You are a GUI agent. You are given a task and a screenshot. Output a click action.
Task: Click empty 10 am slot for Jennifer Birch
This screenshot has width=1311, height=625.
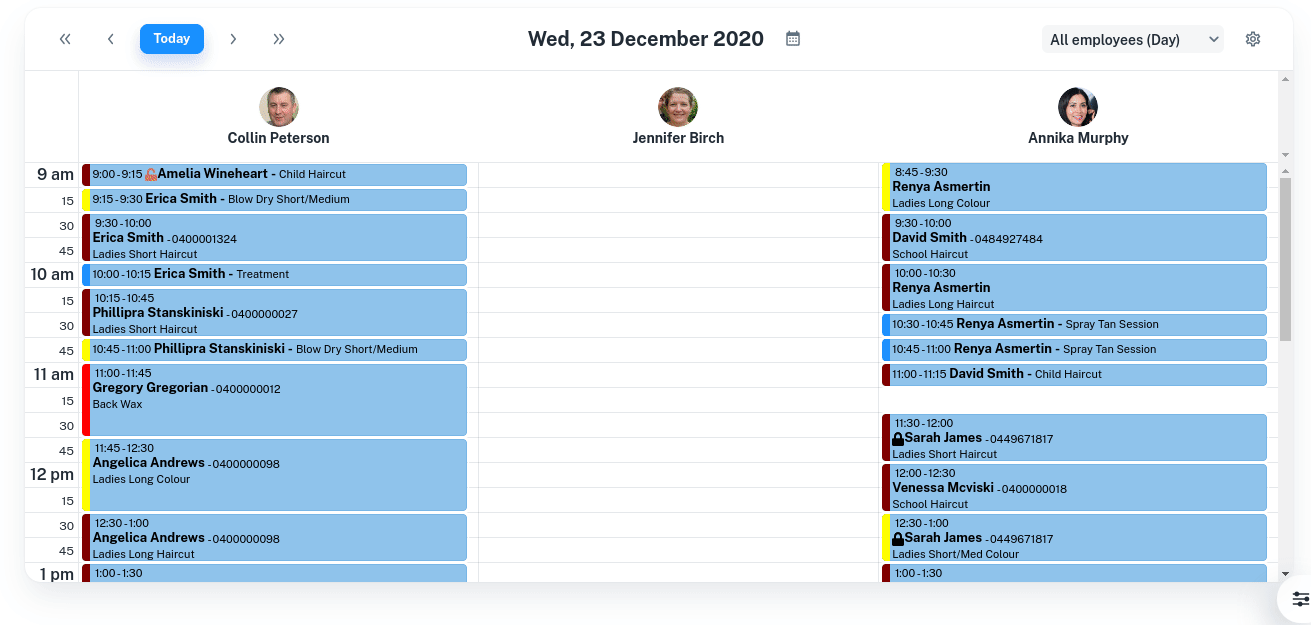tap(678, 275)
